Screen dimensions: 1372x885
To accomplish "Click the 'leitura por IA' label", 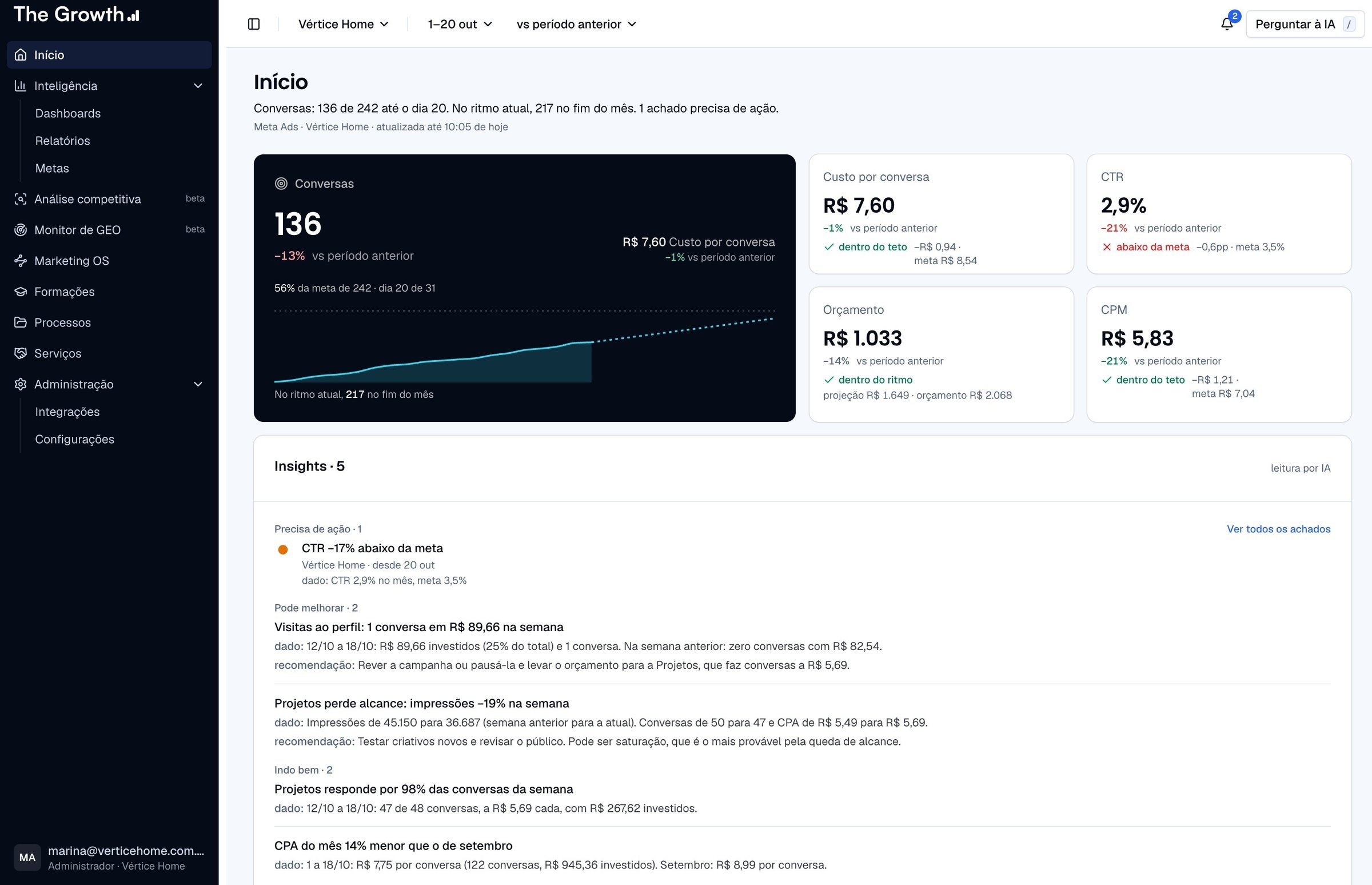I will point(1300,468).
